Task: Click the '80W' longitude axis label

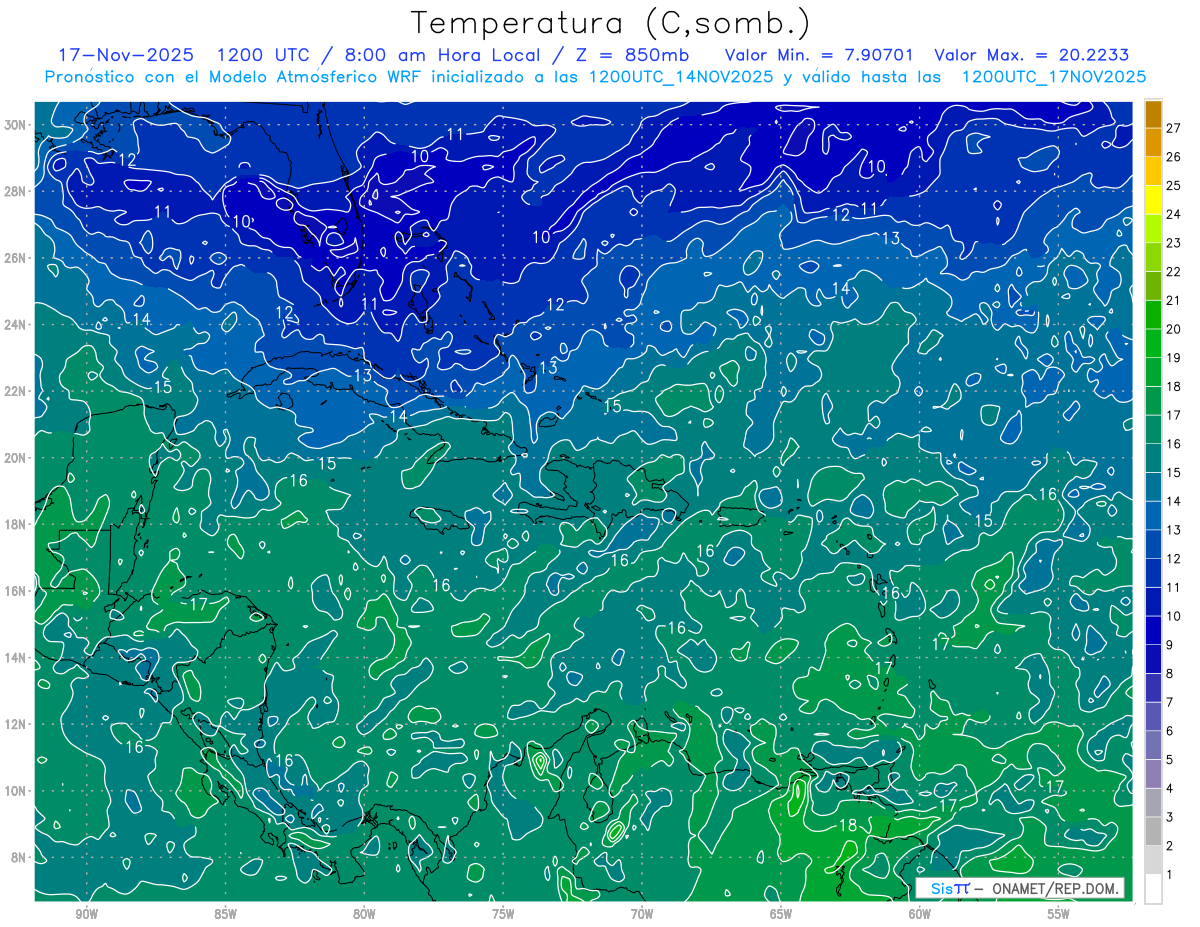Action: (x=364, y=915)
